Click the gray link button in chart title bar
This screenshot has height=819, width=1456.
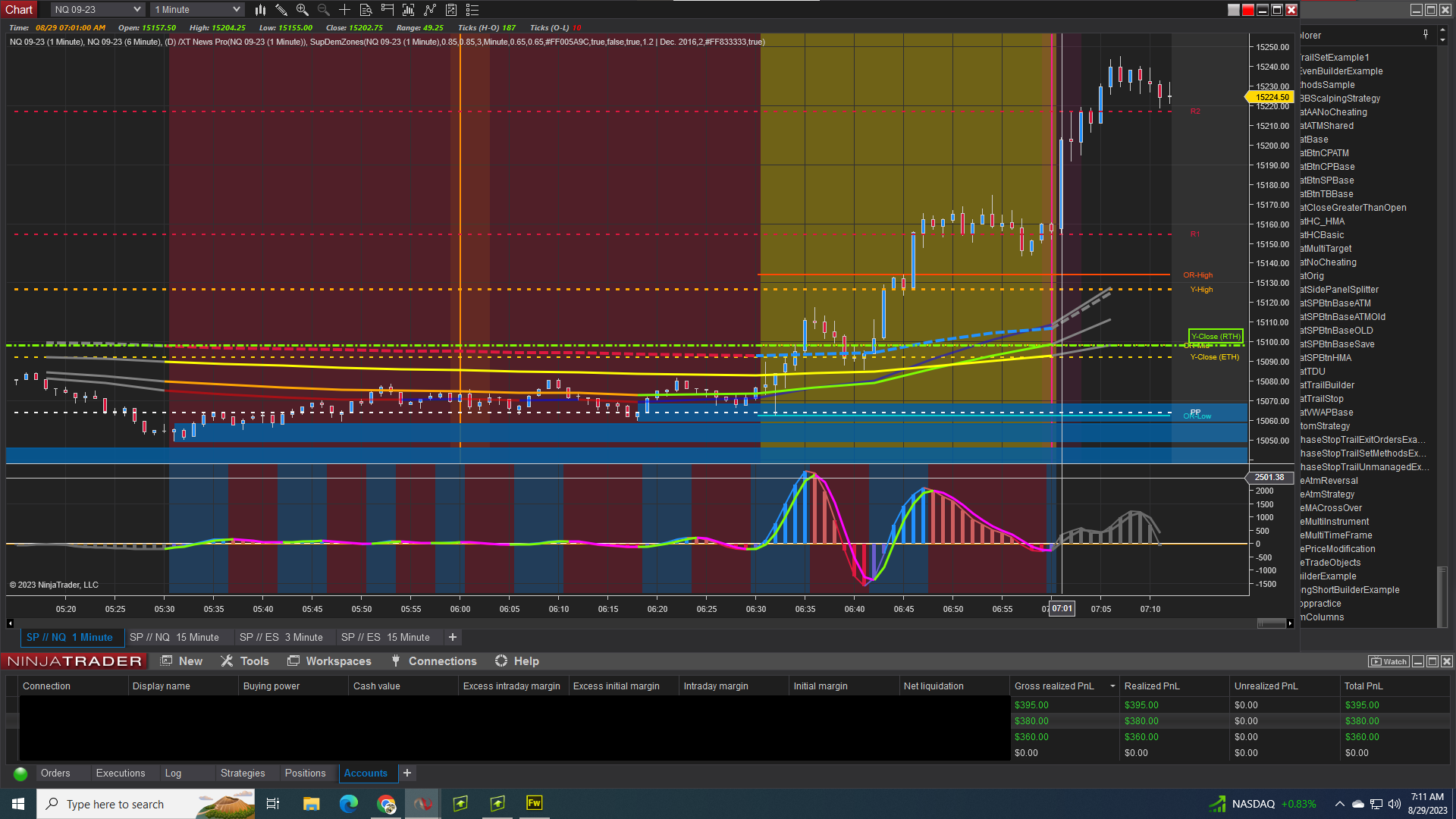pyautogui.click(x=1234, y=10)
